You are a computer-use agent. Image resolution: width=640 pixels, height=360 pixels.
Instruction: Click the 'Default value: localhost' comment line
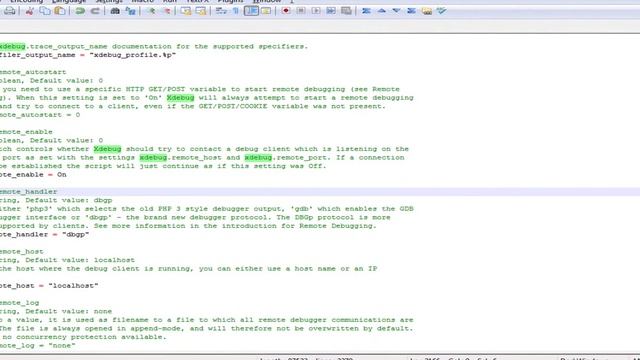pyautogui.click(x=67, y=260)
